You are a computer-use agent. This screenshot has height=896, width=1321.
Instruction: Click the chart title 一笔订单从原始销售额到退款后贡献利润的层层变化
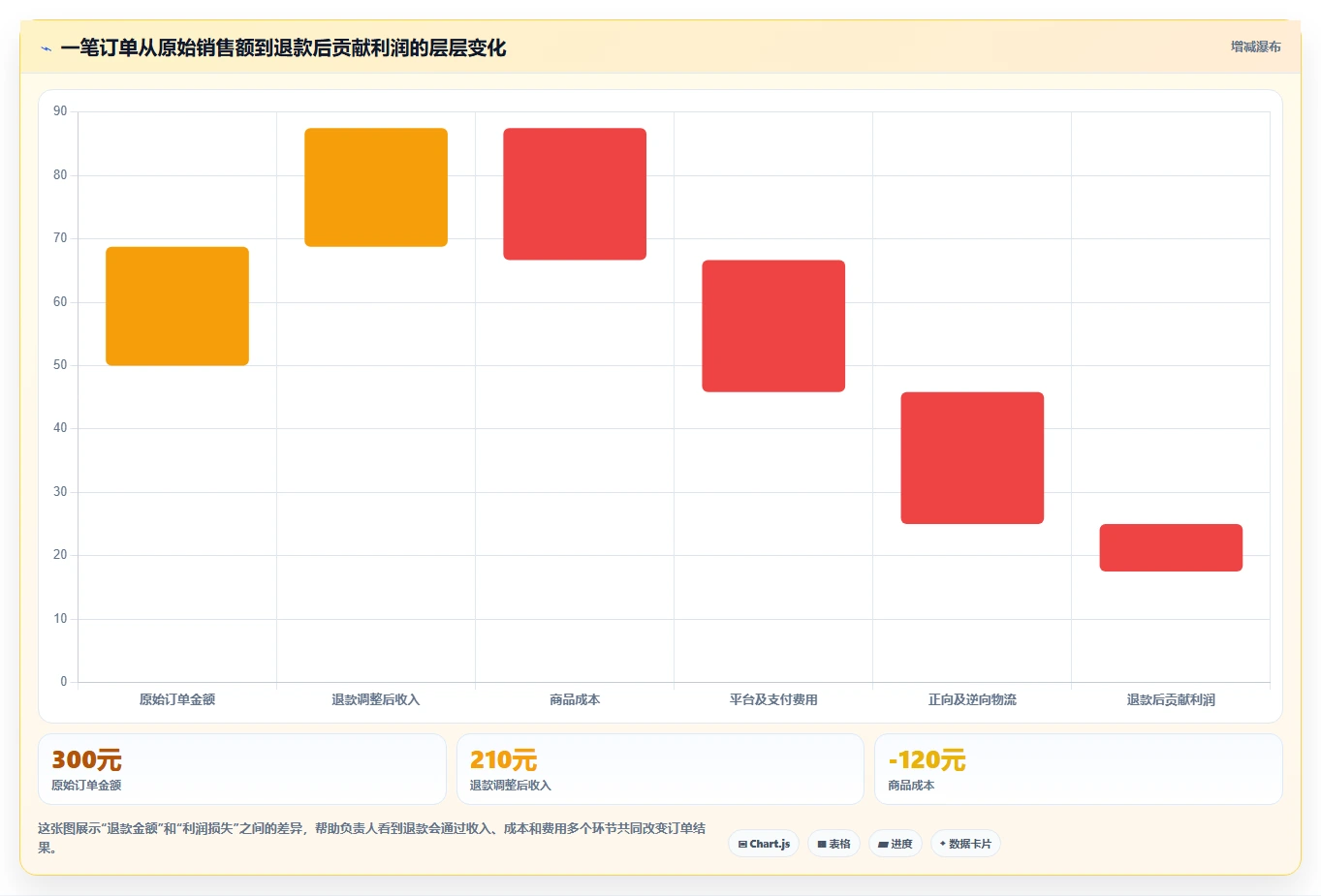(283, 48)
